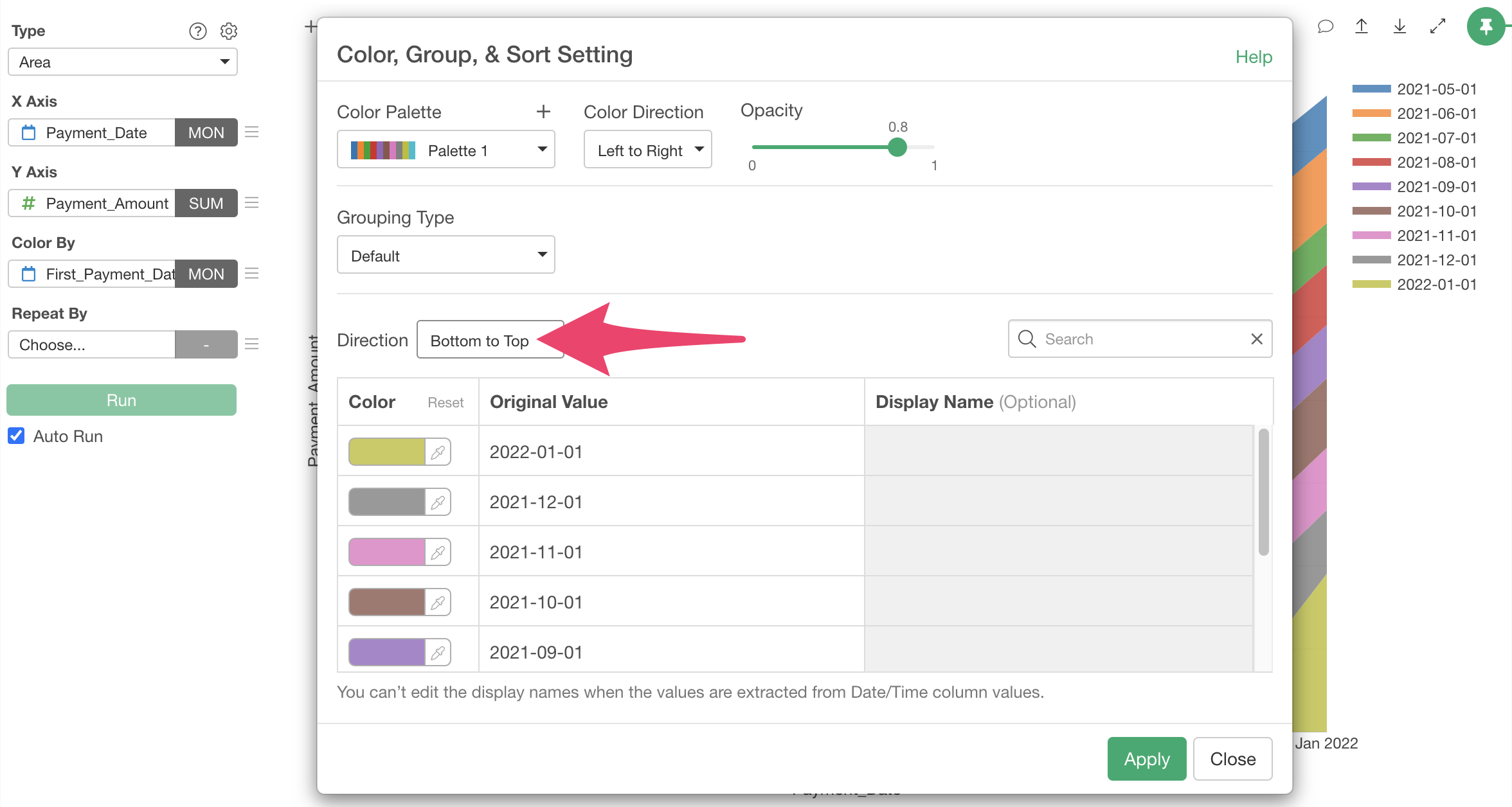Open the X Axis Payment_Date menu icon
The height and width of the screenshot is (807, 1512).
252,132
